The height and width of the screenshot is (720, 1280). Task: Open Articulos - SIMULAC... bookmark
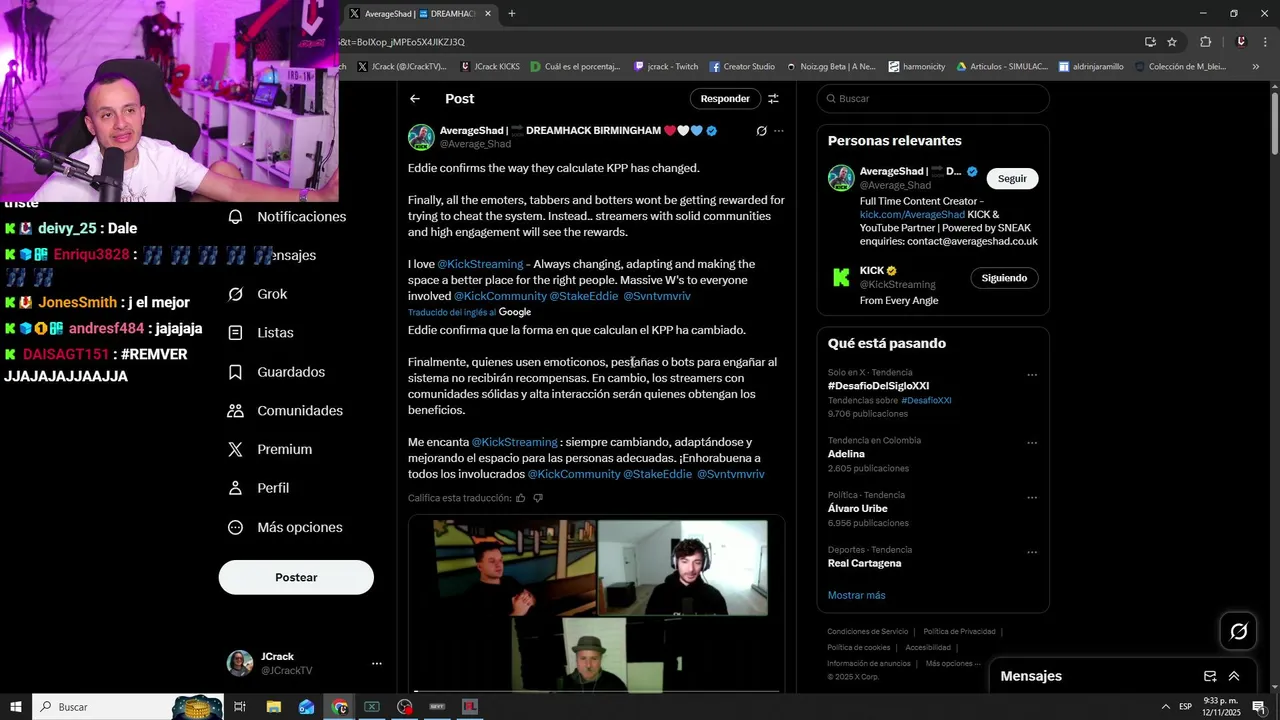pyautogui.click(x=1002, y=67)
